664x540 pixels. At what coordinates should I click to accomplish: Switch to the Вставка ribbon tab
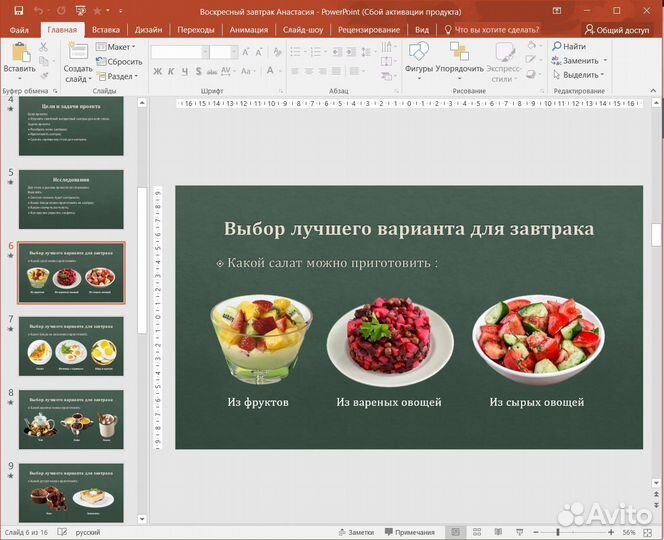[x=105, y=30]
